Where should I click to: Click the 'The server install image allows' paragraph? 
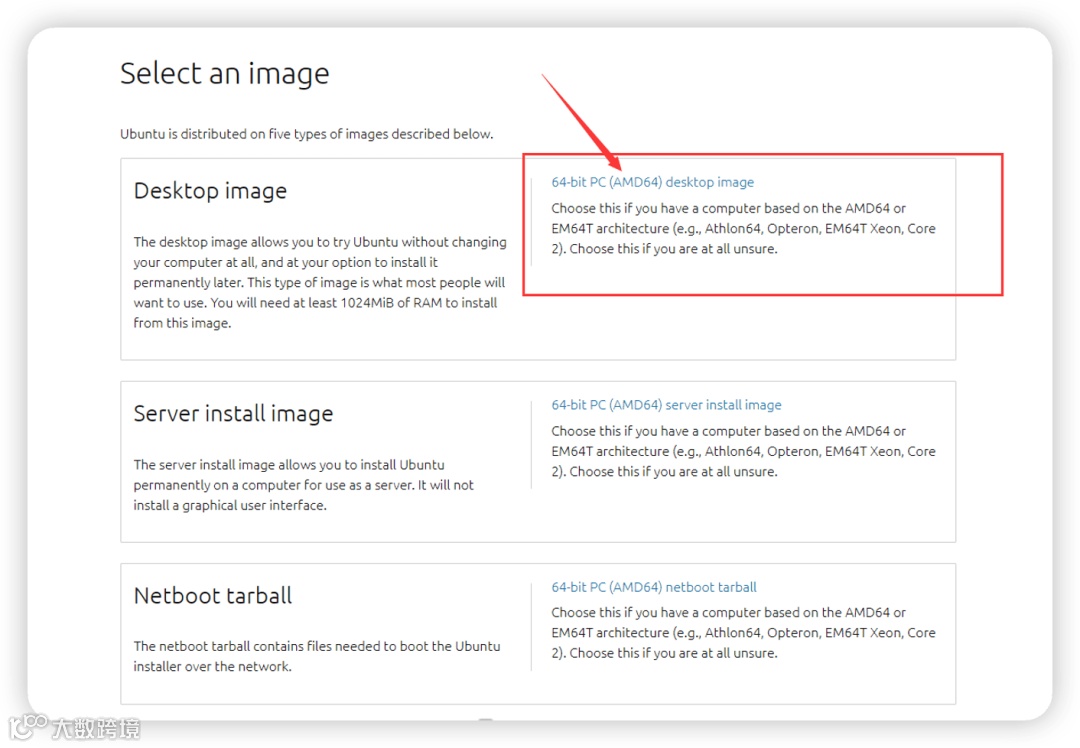pos(304,485)
